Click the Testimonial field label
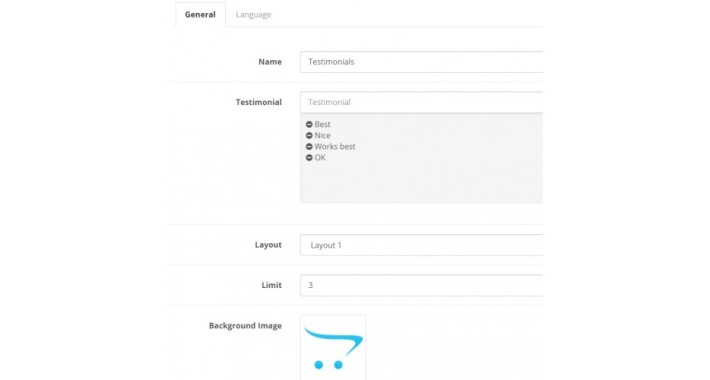 pyautogui.click(x=259, y=102)
